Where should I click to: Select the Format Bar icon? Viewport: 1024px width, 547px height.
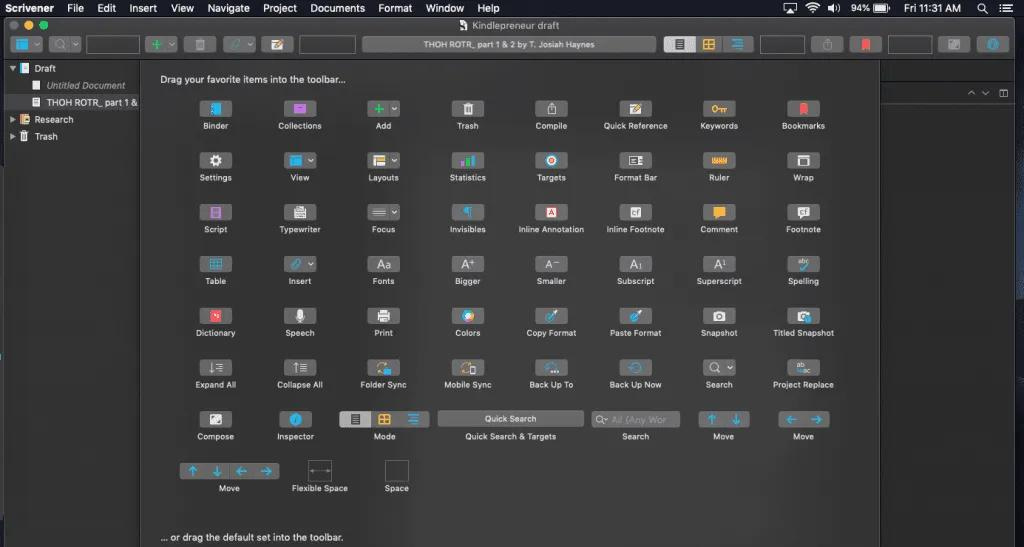(635, 161)
